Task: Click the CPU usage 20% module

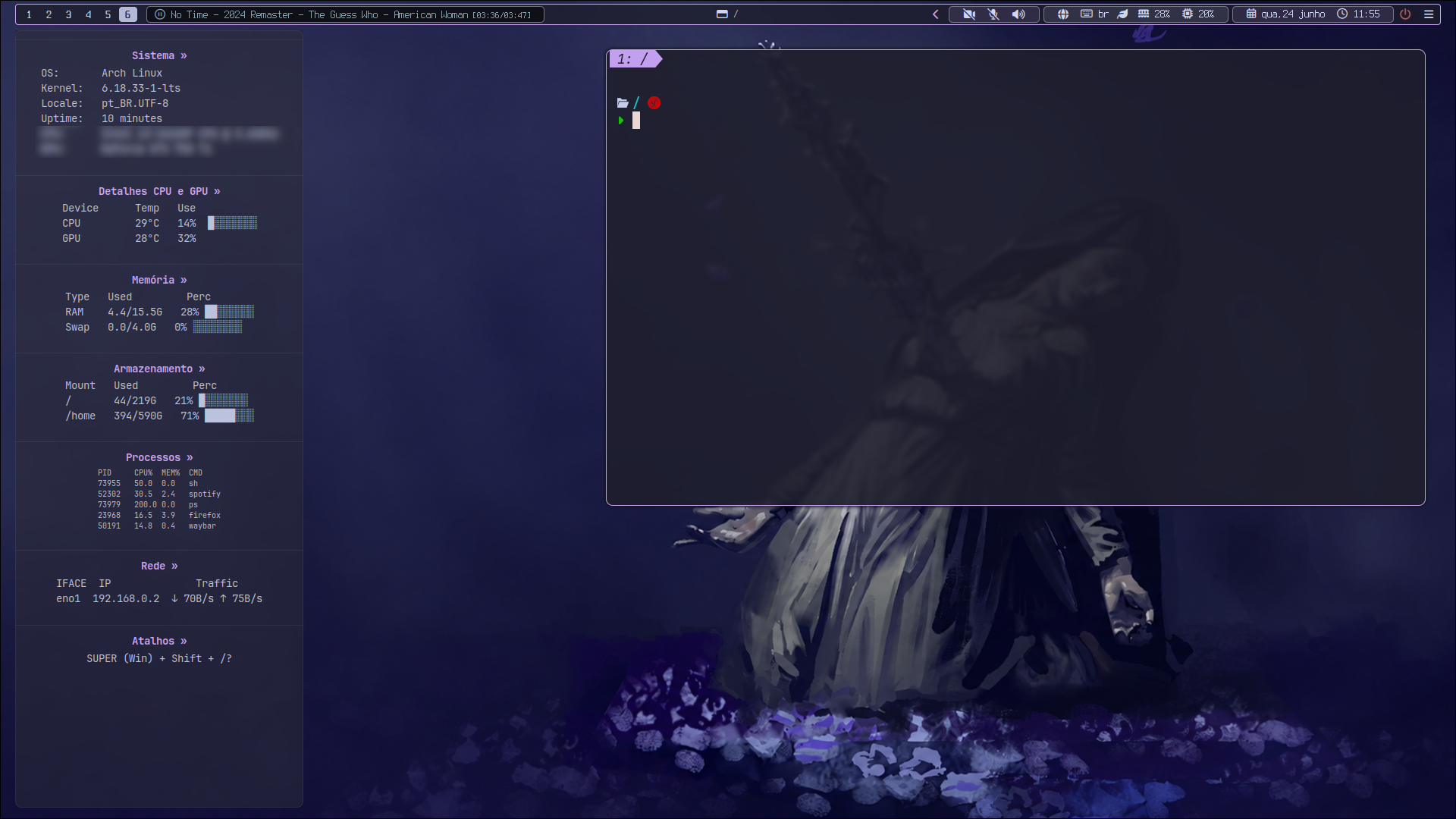Action: pyautogui.click(x=1198, y=14)
